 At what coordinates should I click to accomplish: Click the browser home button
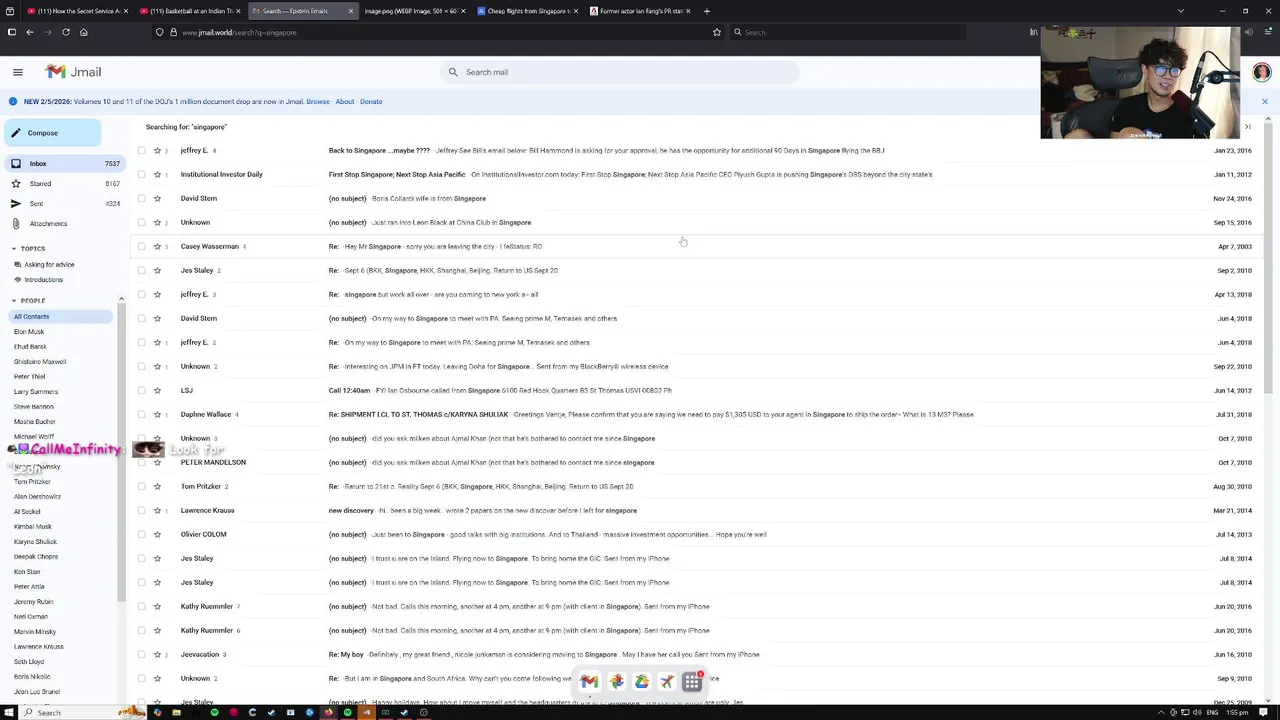point(83,32)
